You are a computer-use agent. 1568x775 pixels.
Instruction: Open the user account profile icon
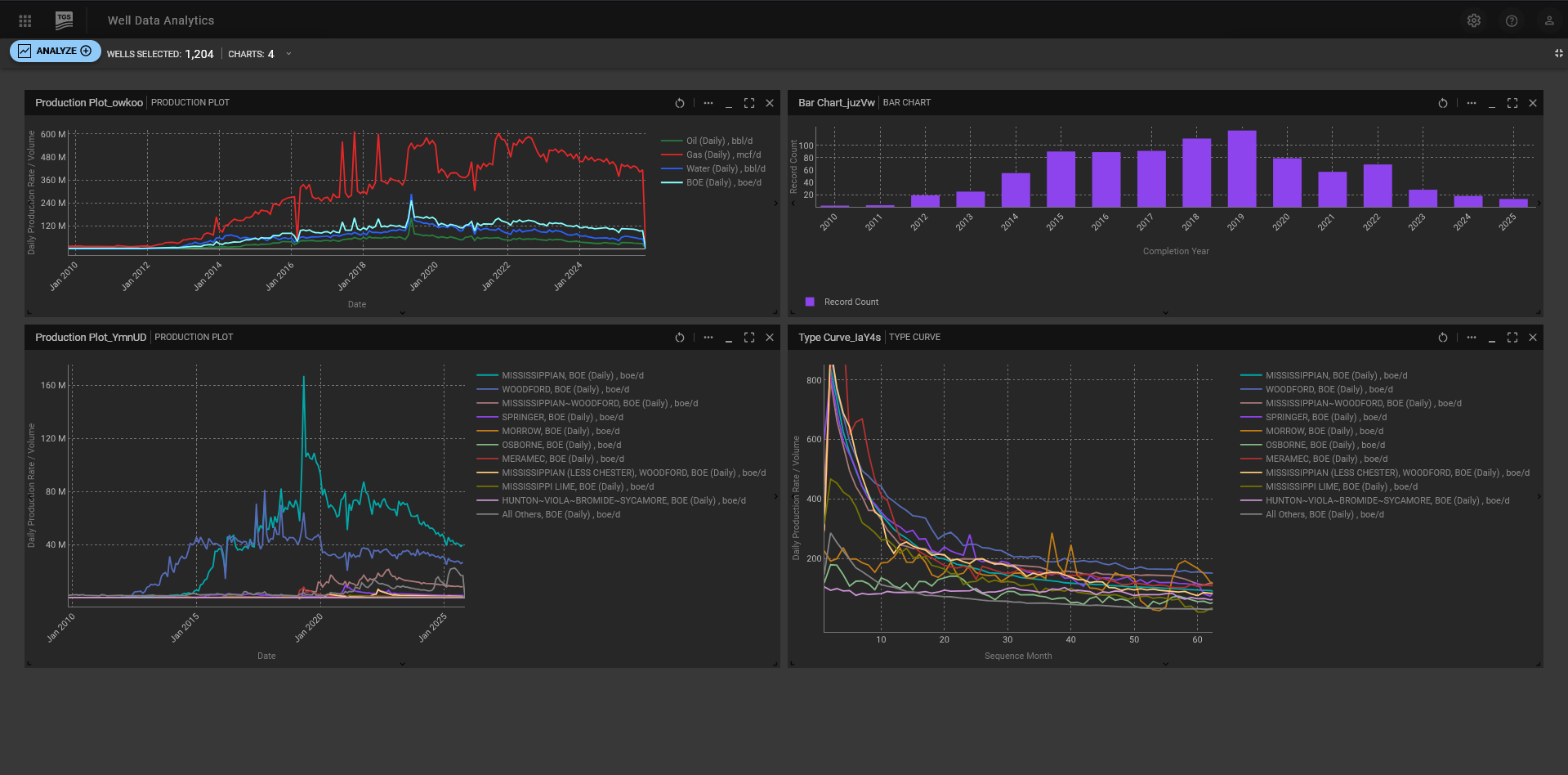click(1548, 20)
